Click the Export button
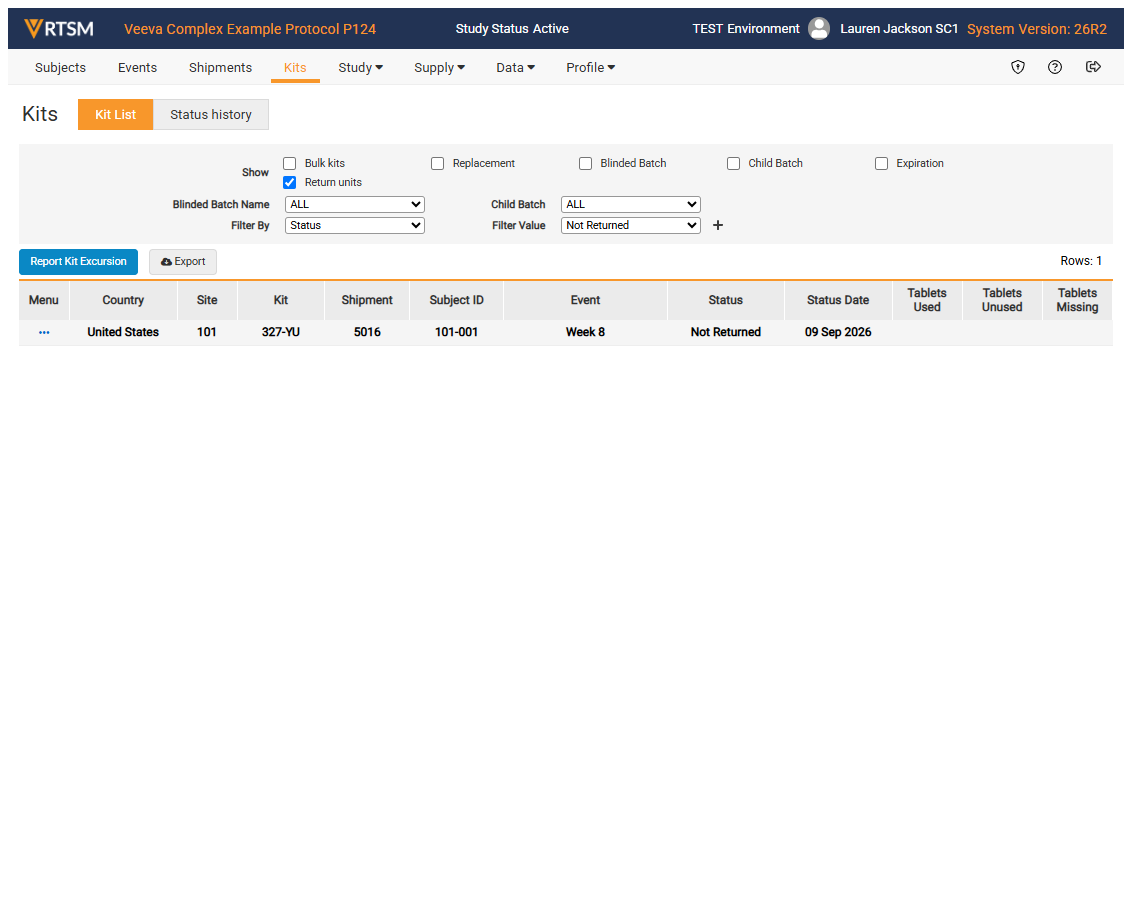The width and height of the screenshot is (1132, 920). [183, 261]
